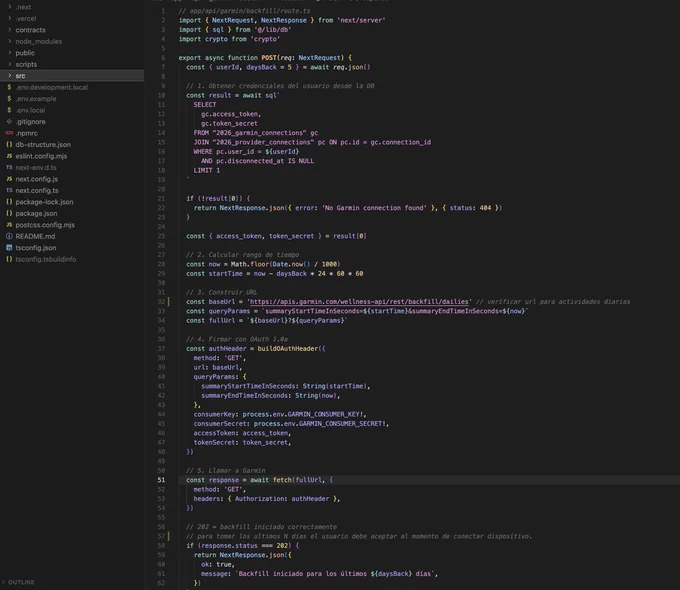Open eslint.config.mjs in the explorer
This screenshot has width=680, height=590.
coord(41,156)
